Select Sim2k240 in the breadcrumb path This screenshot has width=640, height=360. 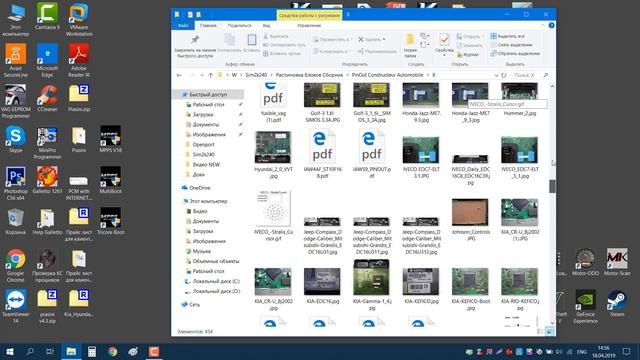(x=256, y=75)
